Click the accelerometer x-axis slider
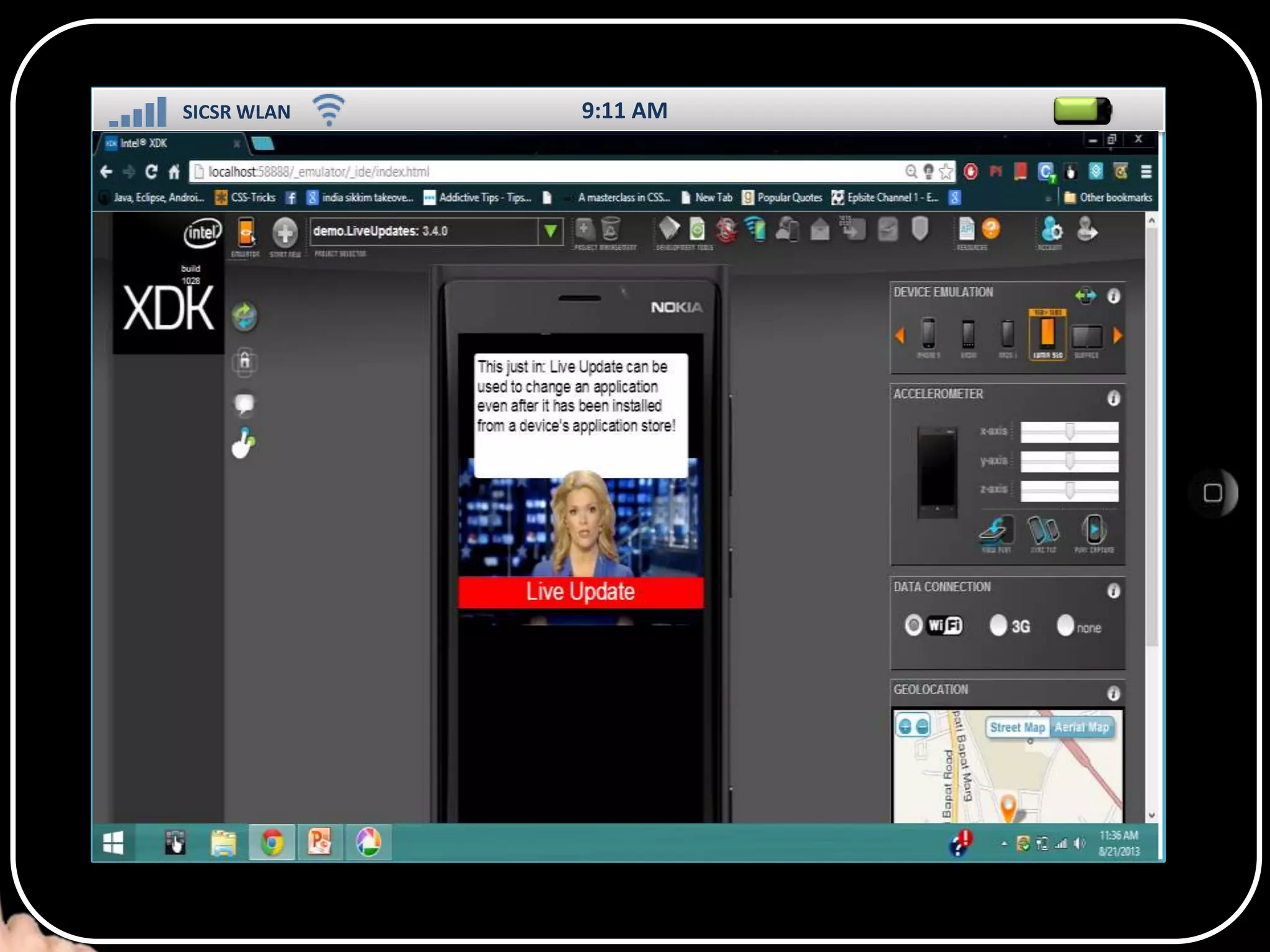 coord(1069,431)
